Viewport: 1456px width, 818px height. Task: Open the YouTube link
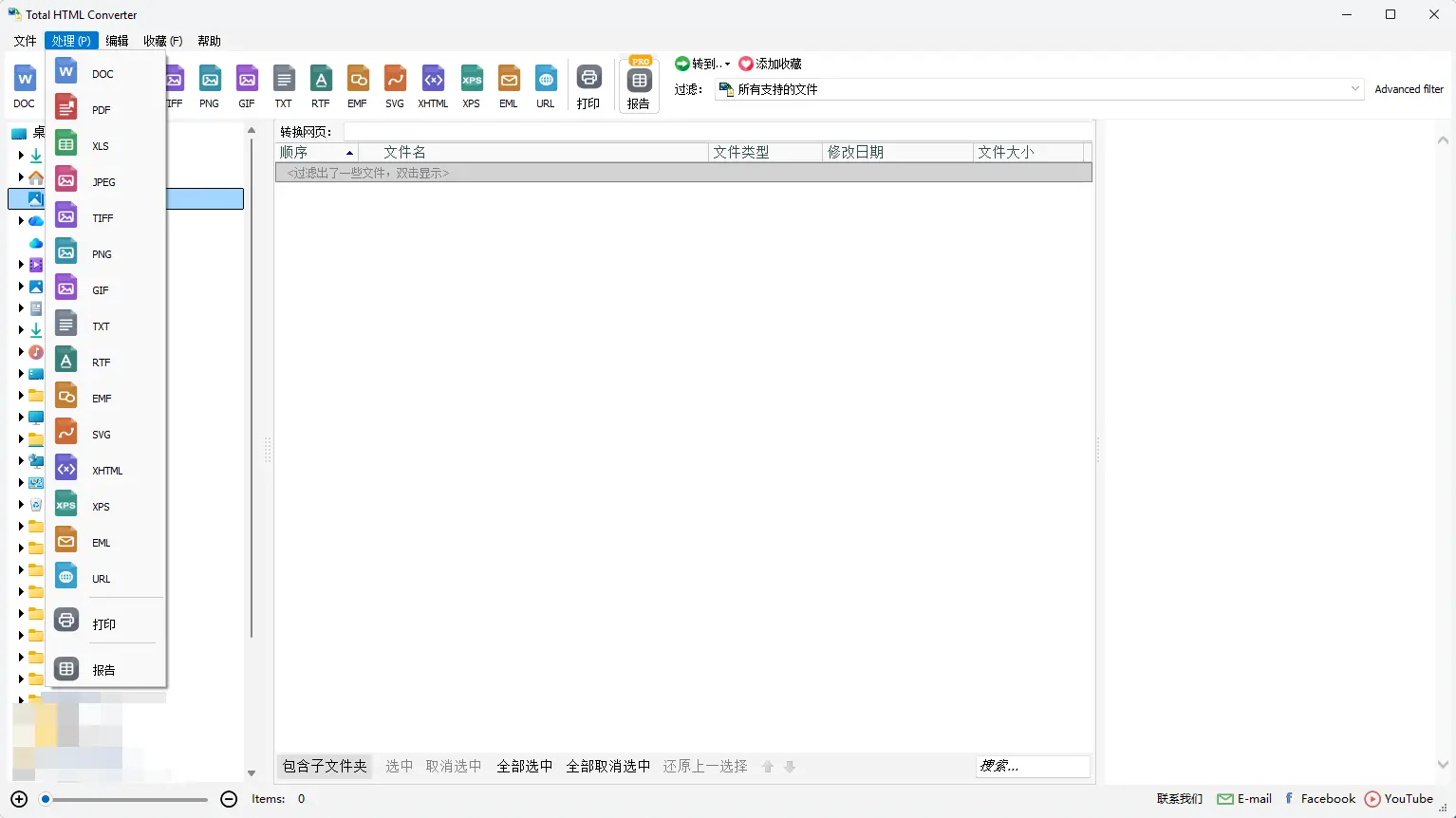(x=1399, y=799)
